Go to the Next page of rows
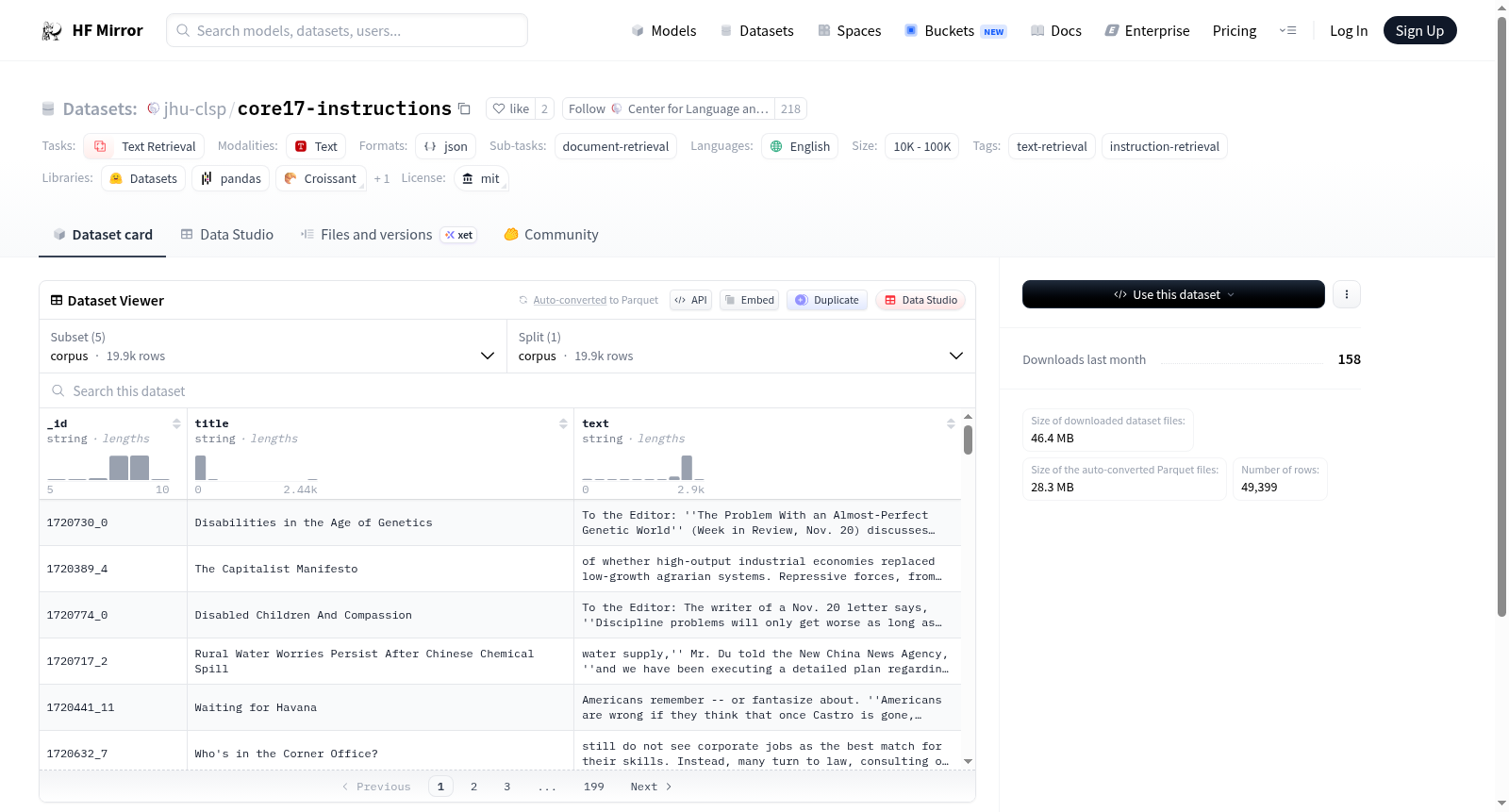Screen dimensions: 1509x812 [651, 787]
